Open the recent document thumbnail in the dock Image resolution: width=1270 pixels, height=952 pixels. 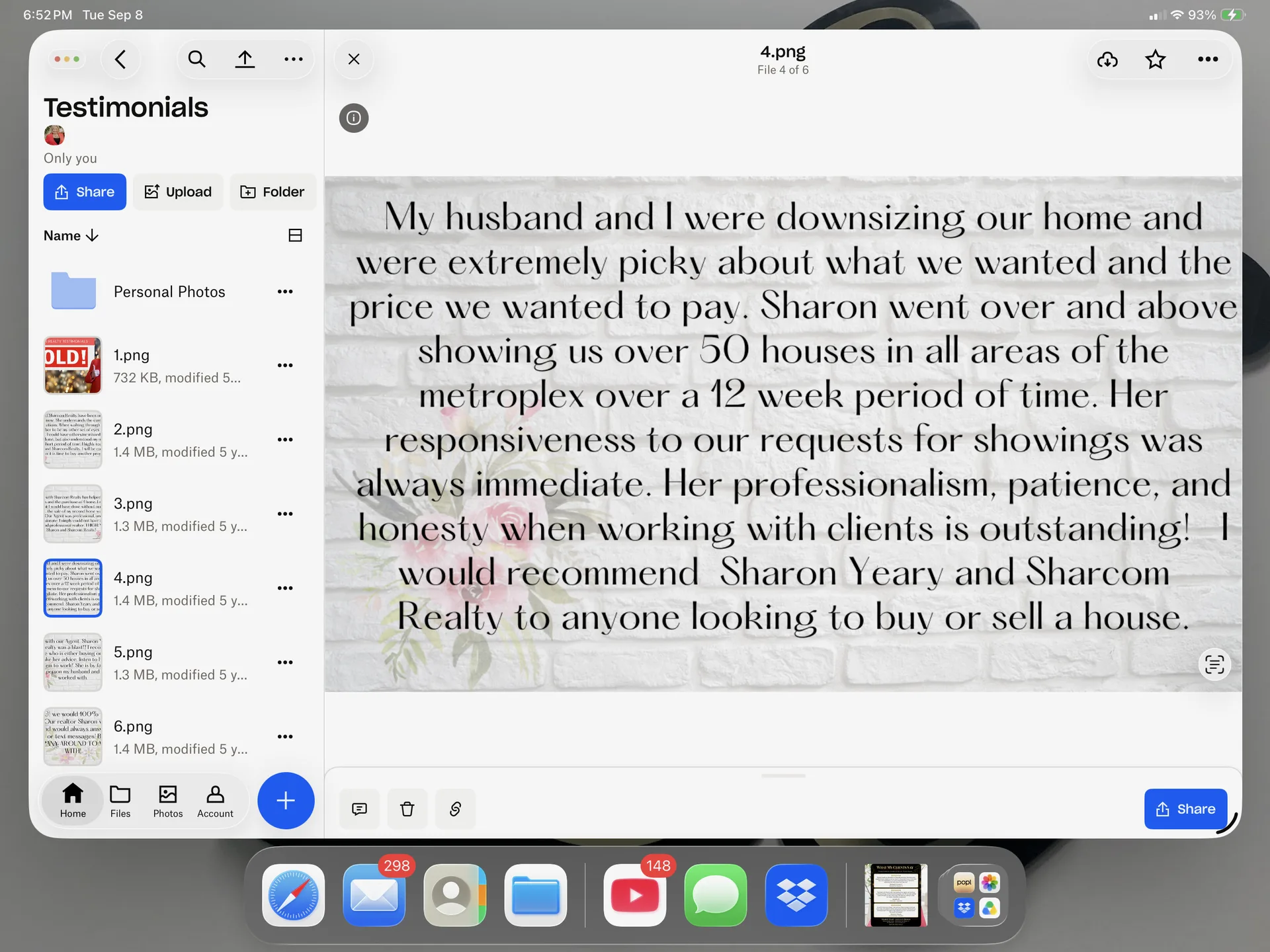(896, 895)
